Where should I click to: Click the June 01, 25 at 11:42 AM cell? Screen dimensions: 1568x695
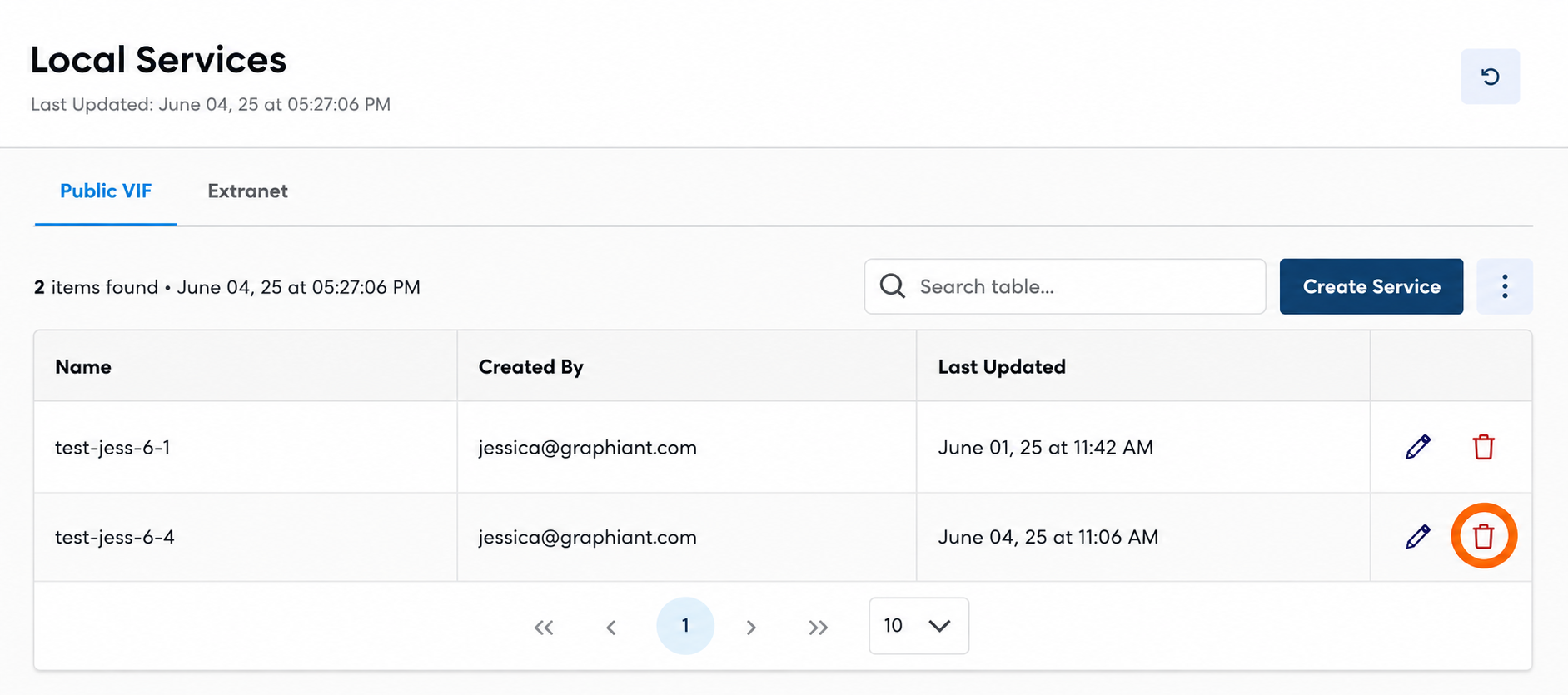click(x=1143, y=447)
